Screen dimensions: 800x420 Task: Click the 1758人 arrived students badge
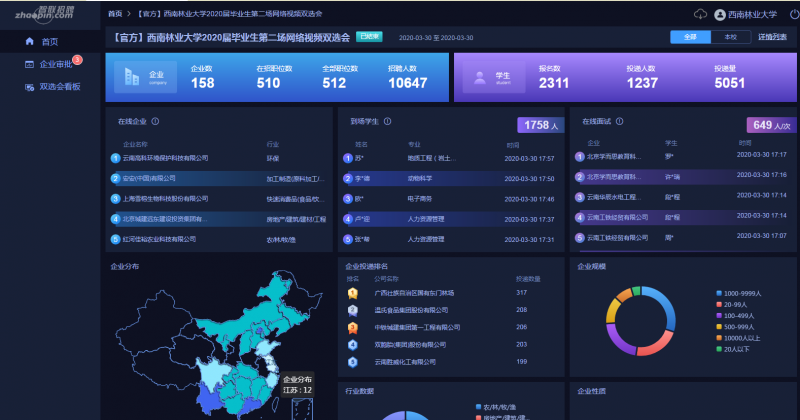pos(540,125)
